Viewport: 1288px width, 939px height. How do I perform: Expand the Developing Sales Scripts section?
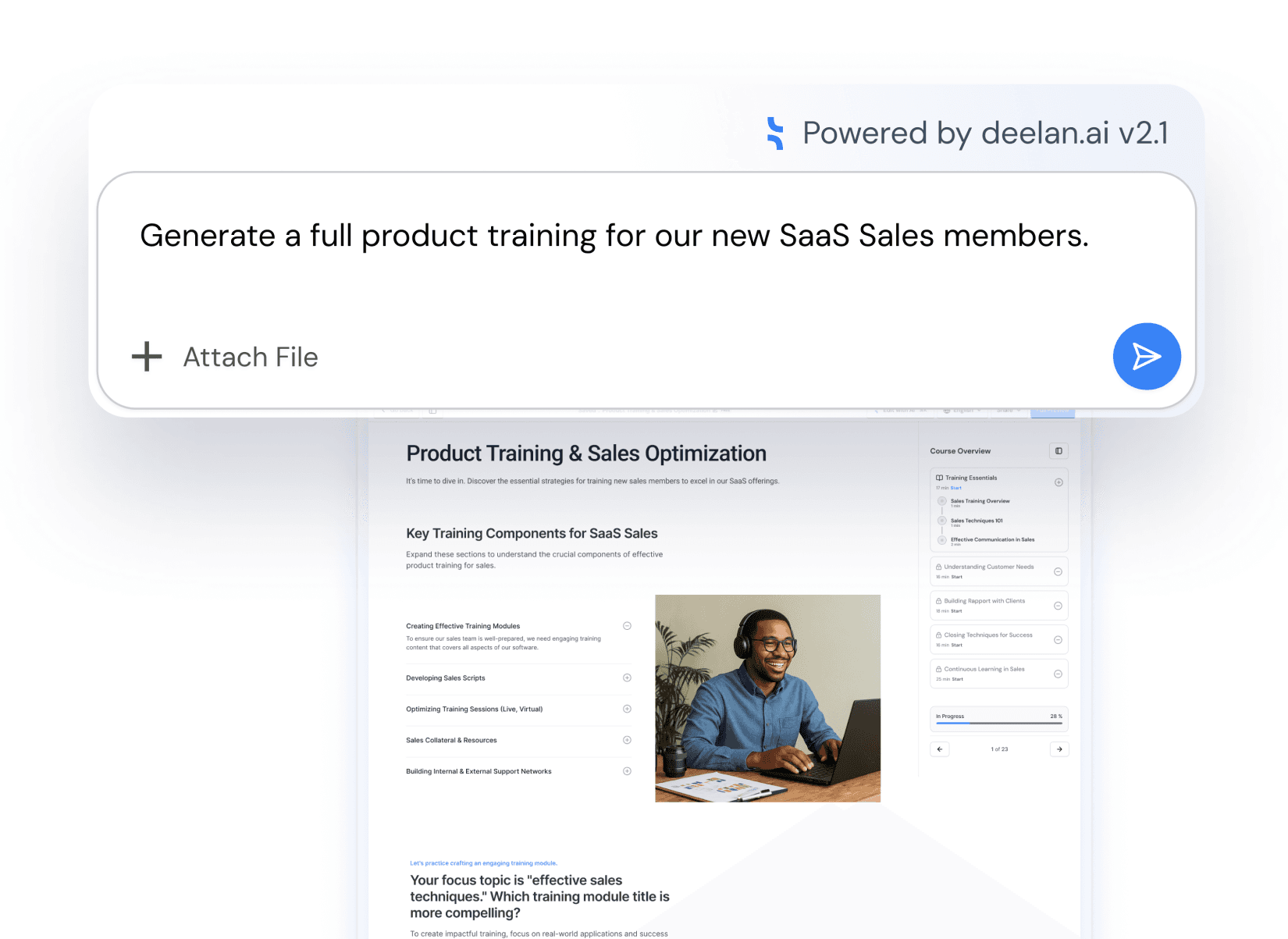tap(627, 678)
